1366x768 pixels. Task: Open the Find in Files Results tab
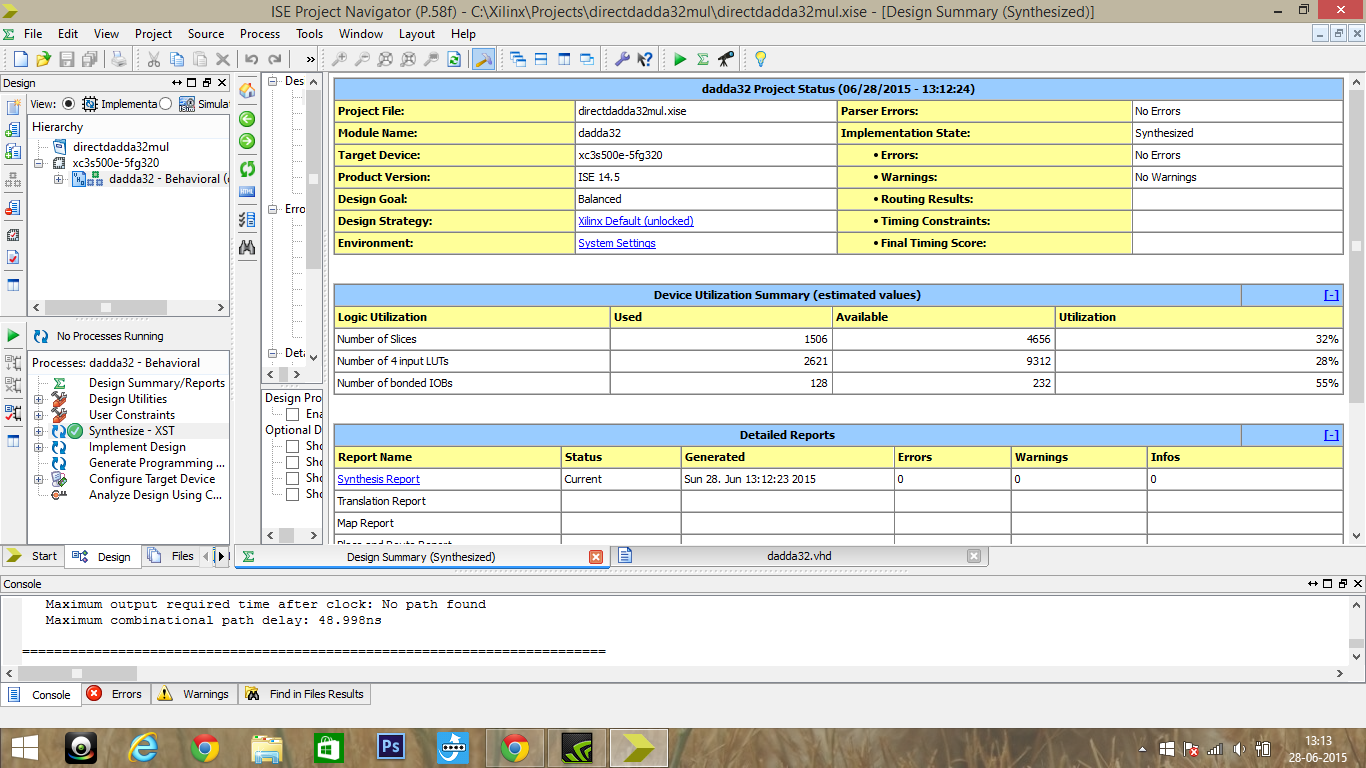(305, 694)
